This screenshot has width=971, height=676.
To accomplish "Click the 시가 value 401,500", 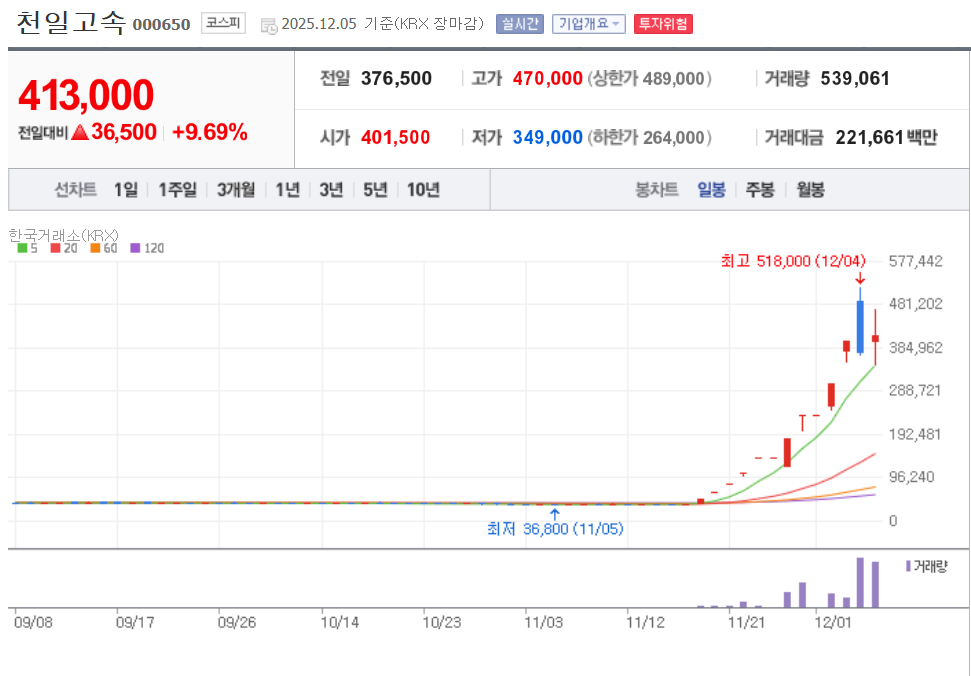I will (x=395, y=137).
